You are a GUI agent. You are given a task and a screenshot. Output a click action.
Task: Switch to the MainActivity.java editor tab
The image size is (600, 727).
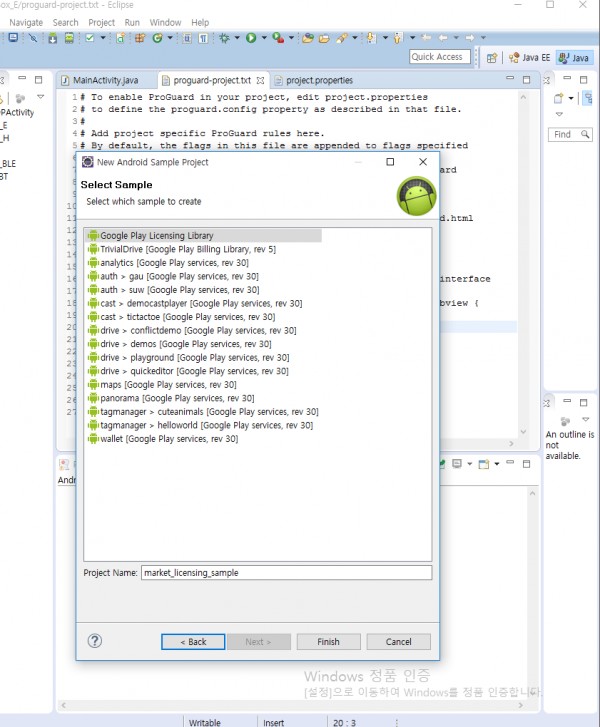coord(106,80)
